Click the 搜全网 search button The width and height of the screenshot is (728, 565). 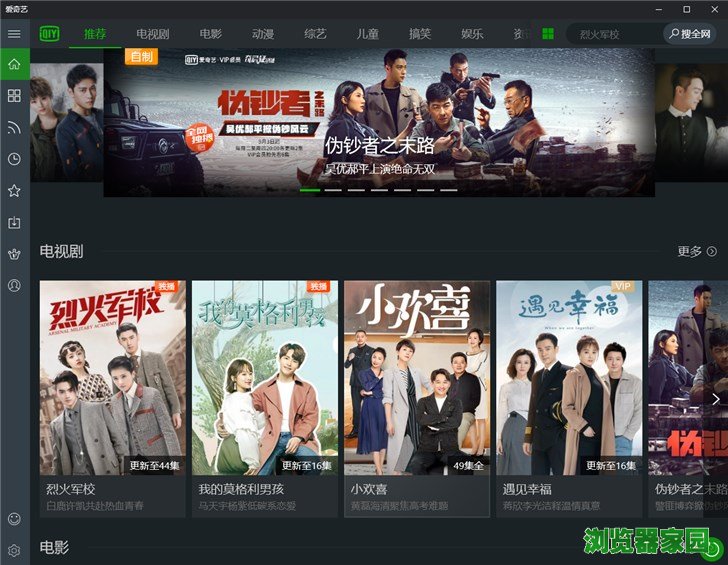(x=689, y=34)
